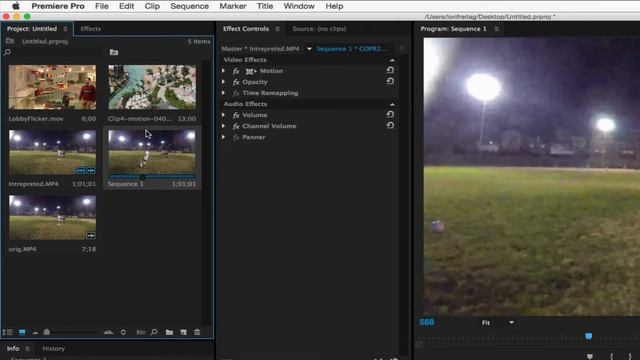Reset the Channel Volume effect
640x360 pixels.
coord(390,125)
